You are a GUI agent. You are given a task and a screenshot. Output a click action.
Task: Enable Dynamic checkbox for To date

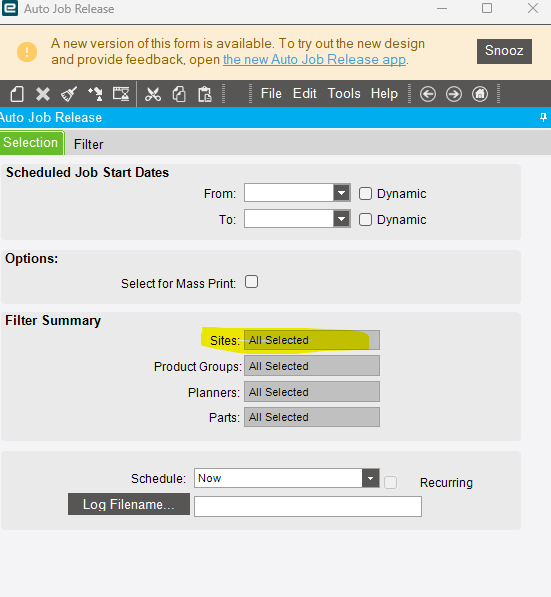point(365,219)
